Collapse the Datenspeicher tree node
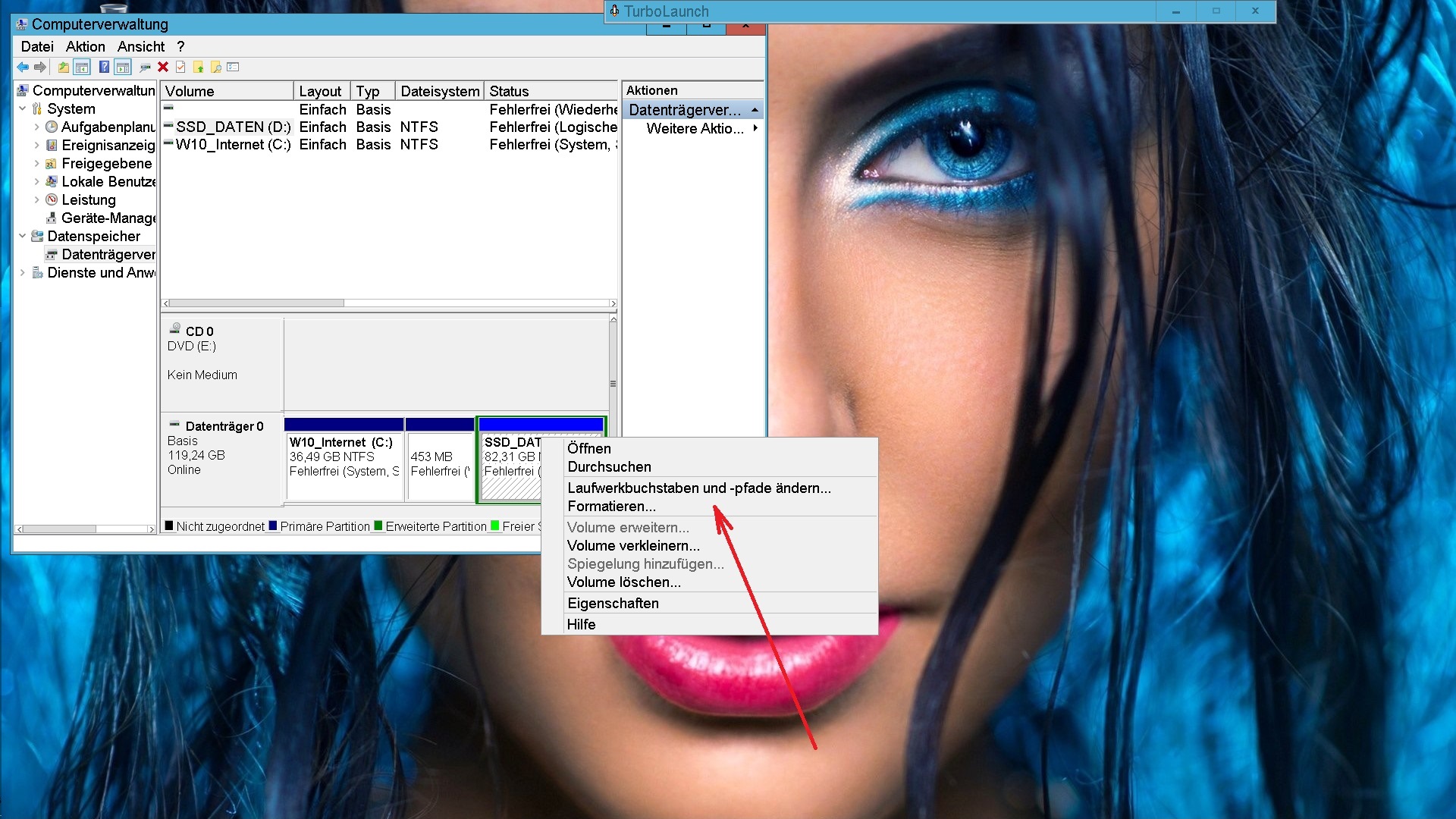 coord(23,237)
